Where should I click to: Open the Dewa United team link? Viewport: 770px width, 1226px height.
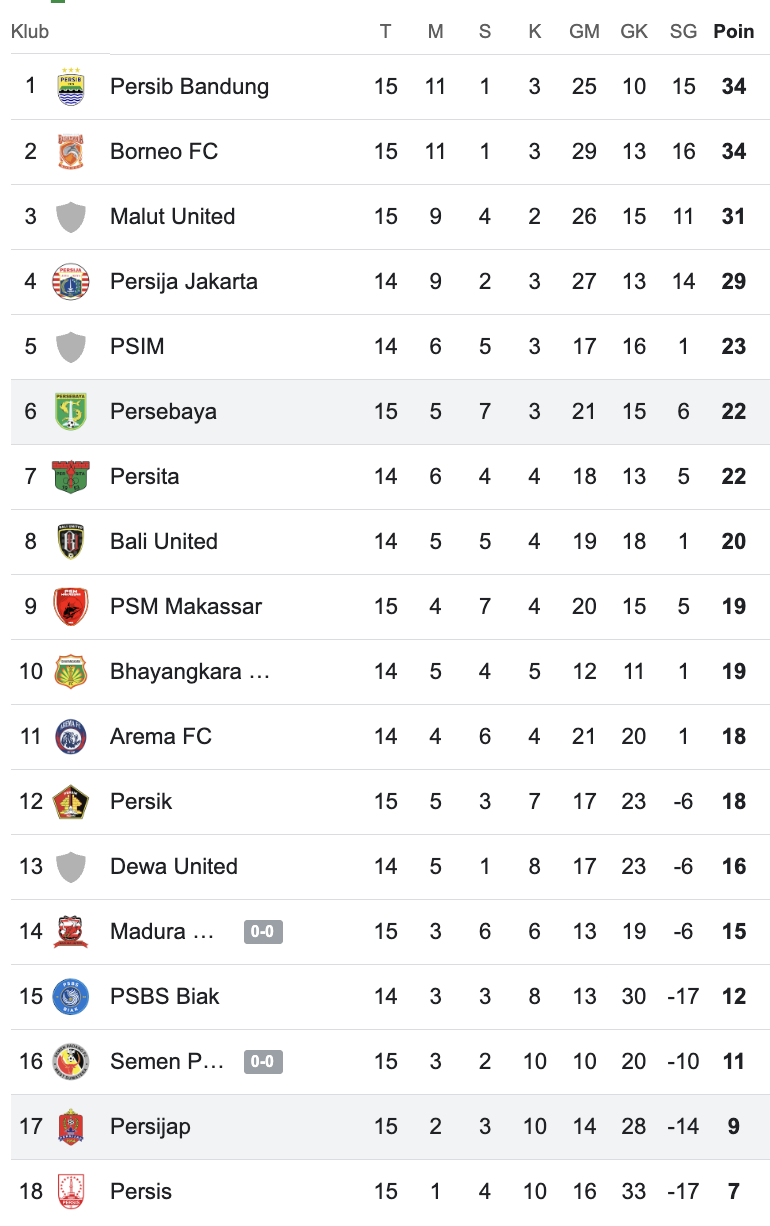pos(174,867)
